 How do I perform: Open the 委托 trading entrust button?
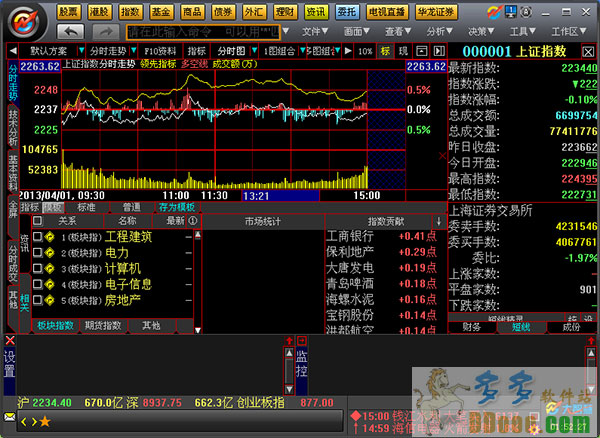[x=346, y=11]
